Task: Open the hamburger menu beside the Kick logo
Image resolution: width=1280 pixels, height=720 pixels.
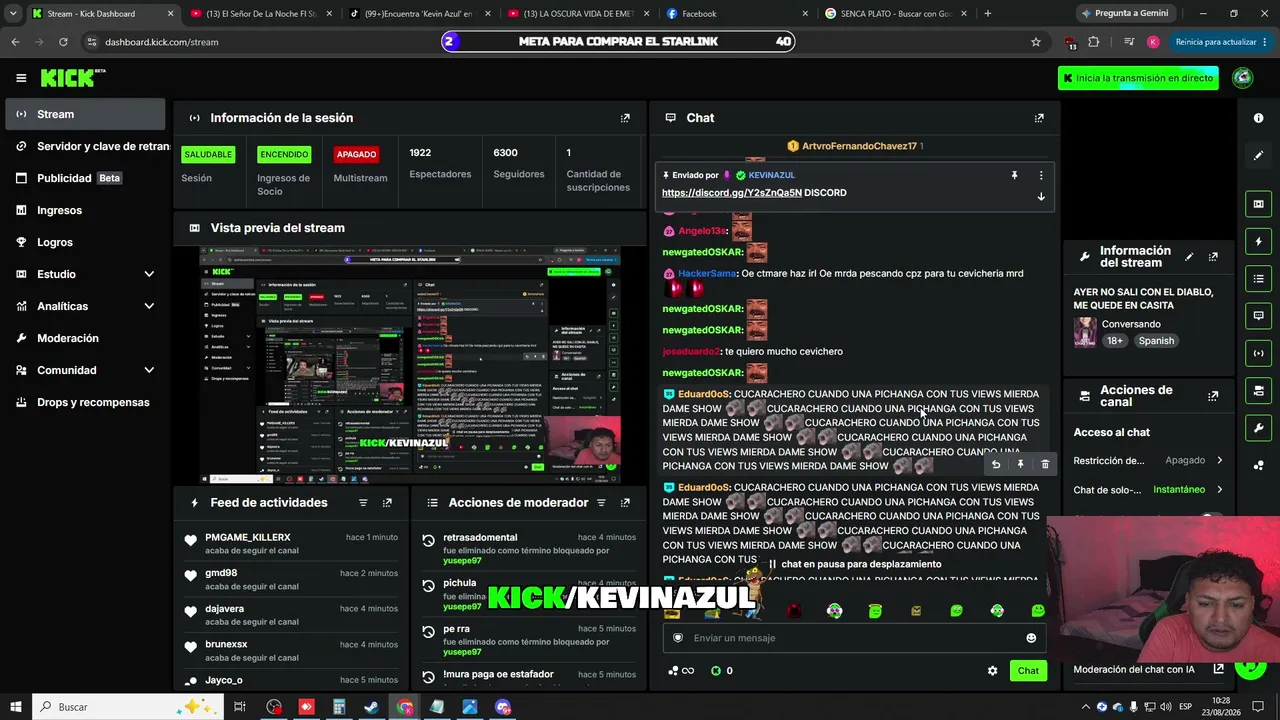Action: [21, 78]
